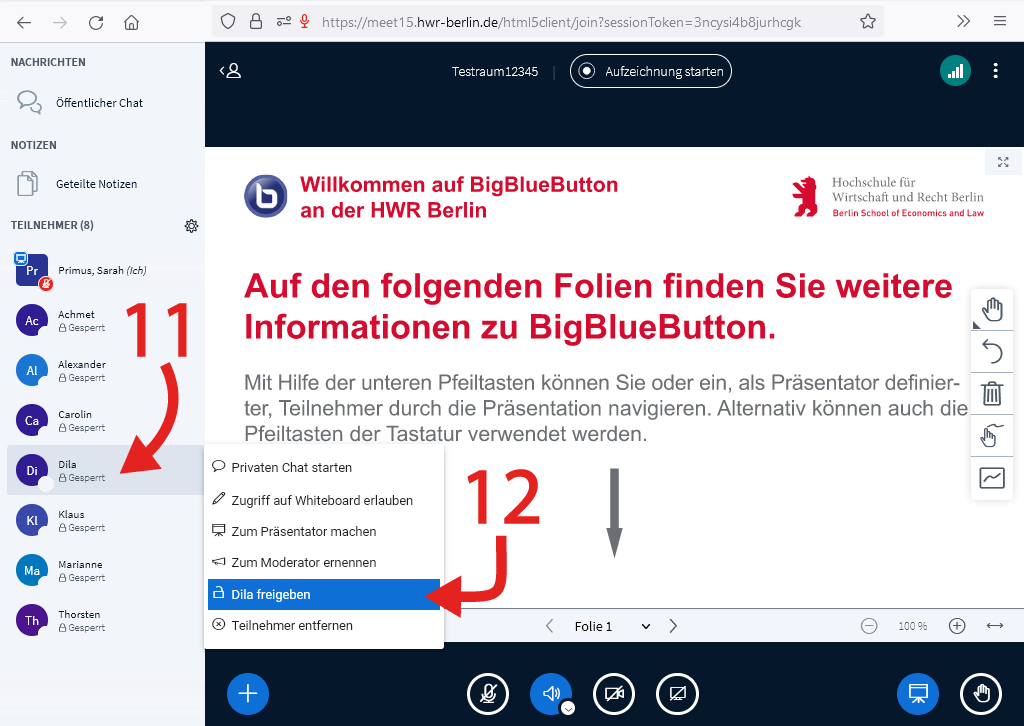Screen dimensions: 1024x726
Task: Share your webcam
Action: tap(614, 694)
